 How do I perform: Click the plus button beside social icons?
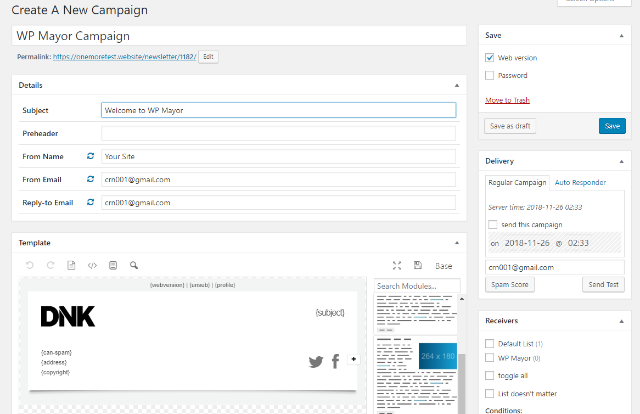353,359
